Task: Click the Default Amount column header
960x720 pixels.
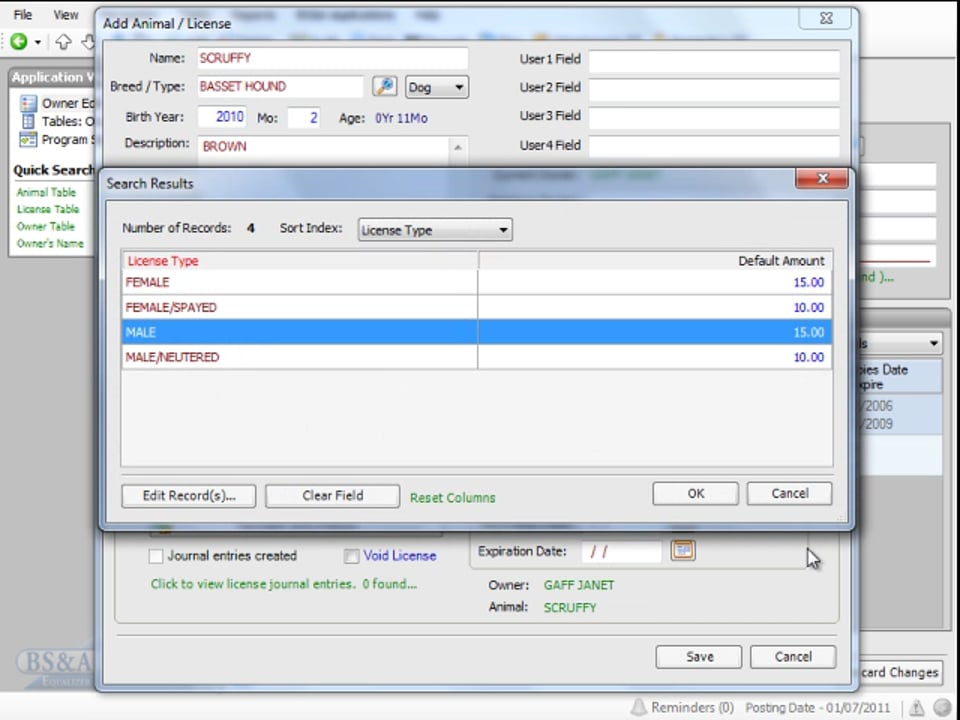Action: click(655, 261)
